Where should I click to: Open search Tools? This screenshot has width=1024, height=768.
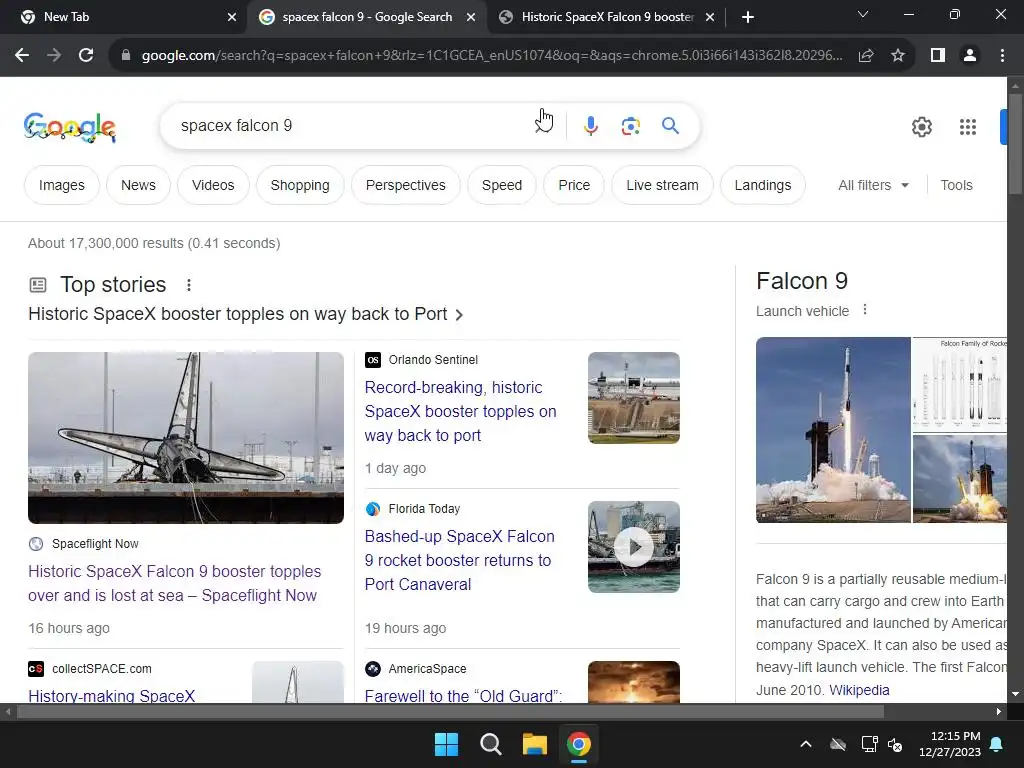956,185
